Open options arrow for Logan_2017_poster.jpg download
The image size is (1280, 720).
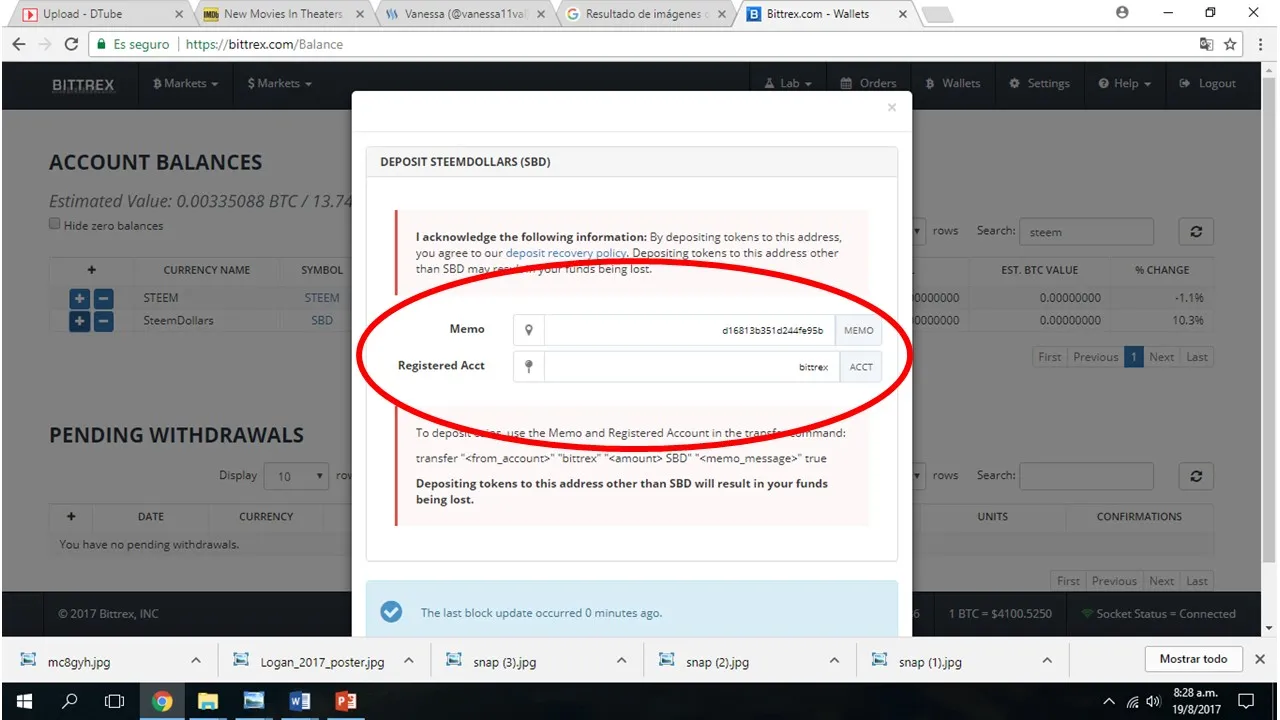click(408, 661)
